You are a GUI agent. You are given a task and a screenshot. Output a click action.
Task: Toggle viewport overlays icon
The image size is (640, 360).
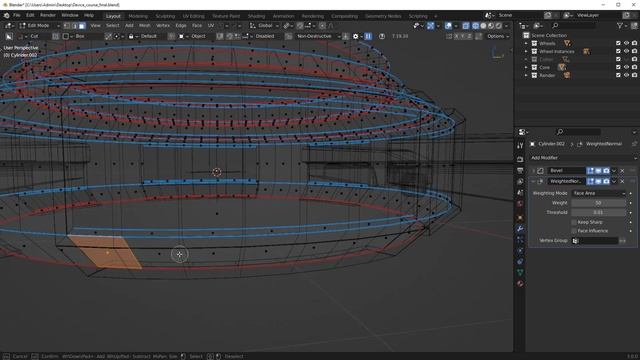pos(449,26)
